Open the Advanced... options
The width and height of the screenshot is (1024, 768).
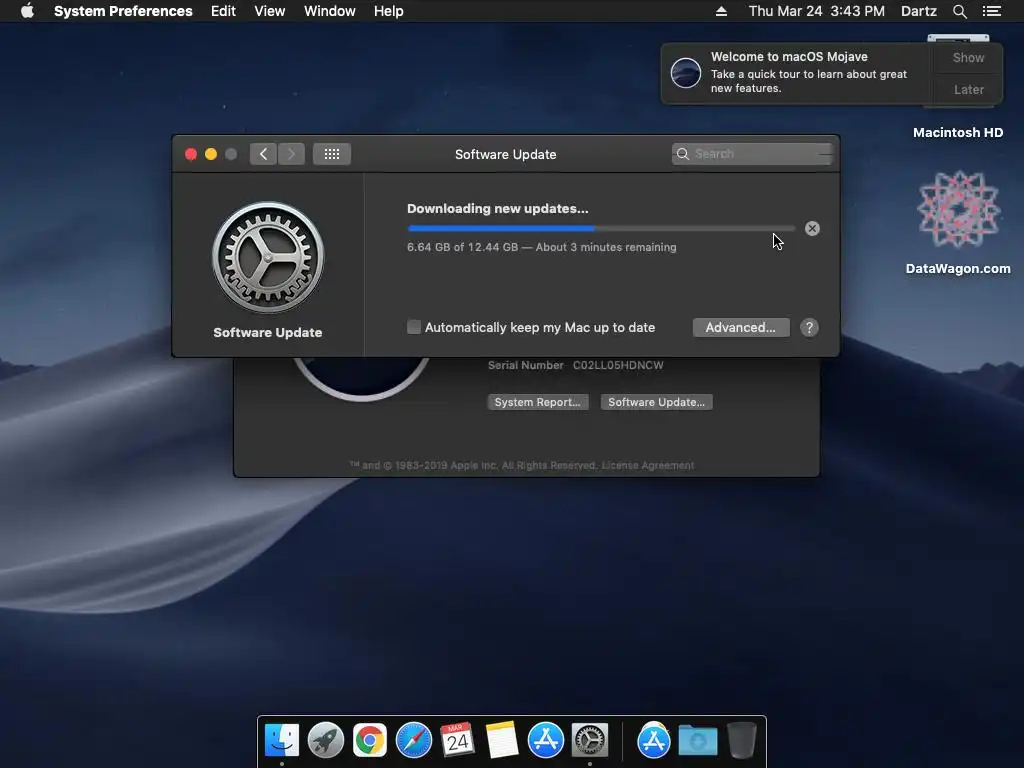741,327
